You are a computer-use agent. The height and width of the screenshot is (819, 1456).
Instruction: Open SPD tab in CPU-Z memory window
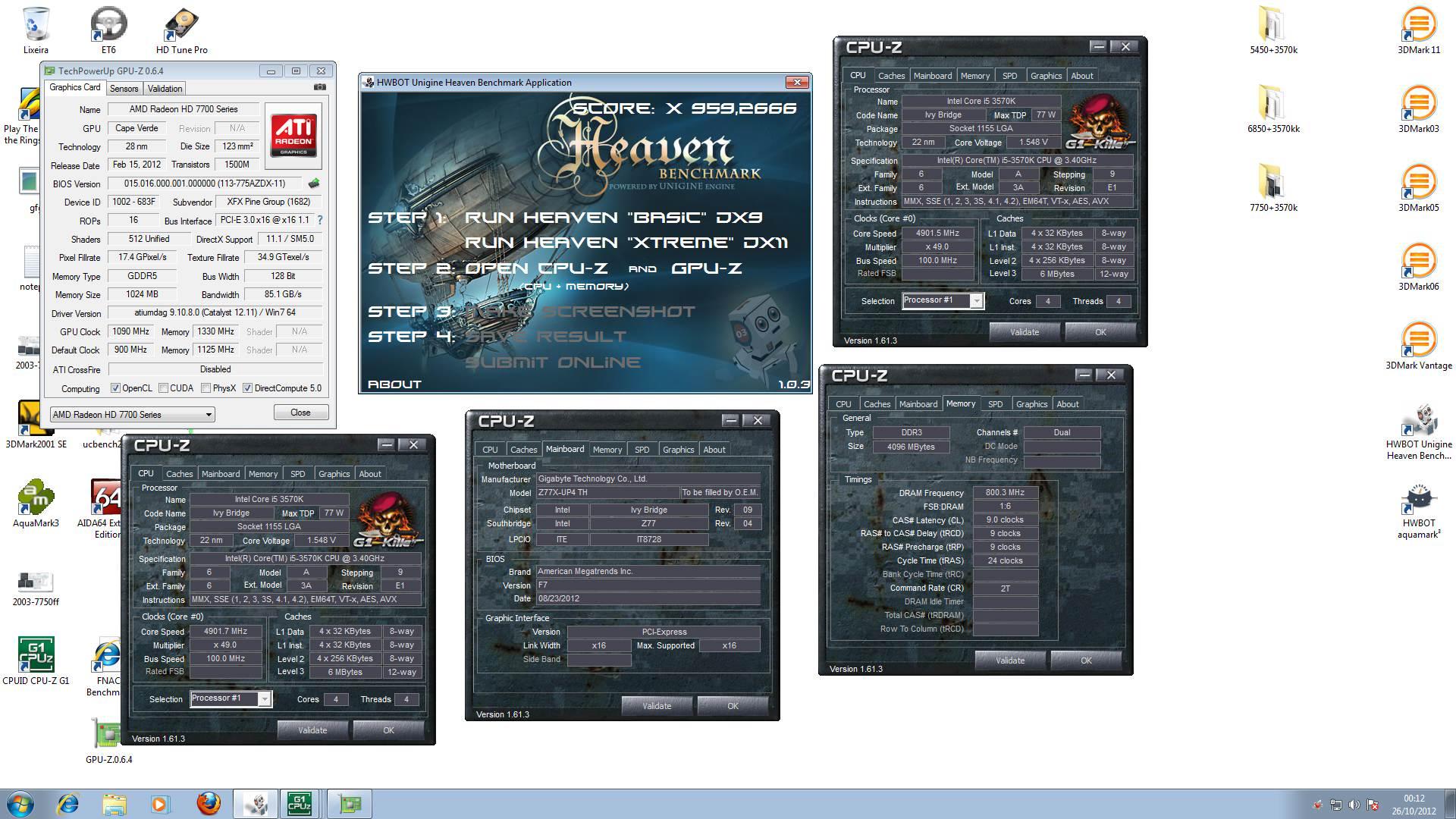(x=995, y=404)
